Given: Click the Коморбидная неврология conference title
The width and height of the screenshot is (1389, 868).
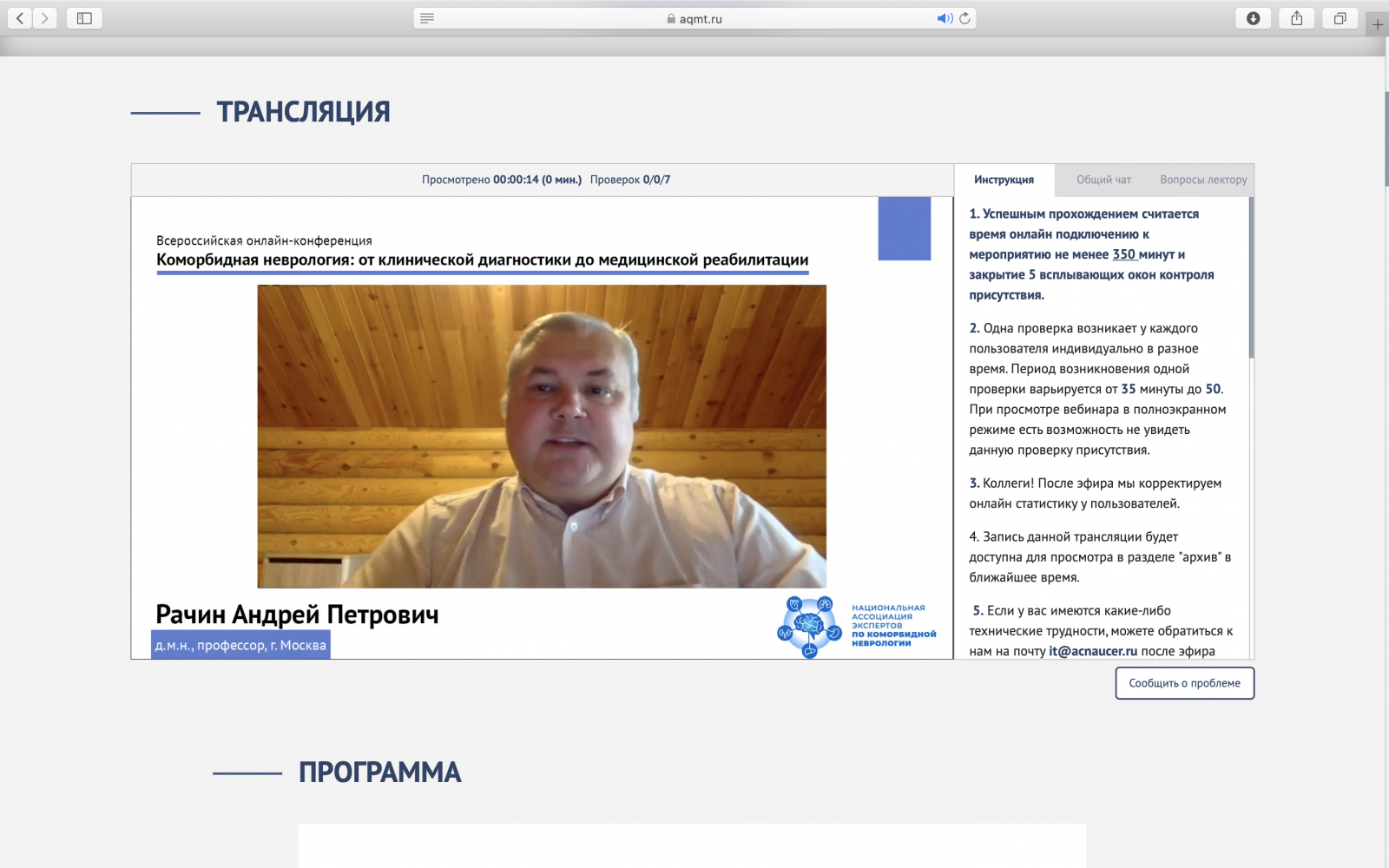Looking at the screenshot, I should click(483, 260).
